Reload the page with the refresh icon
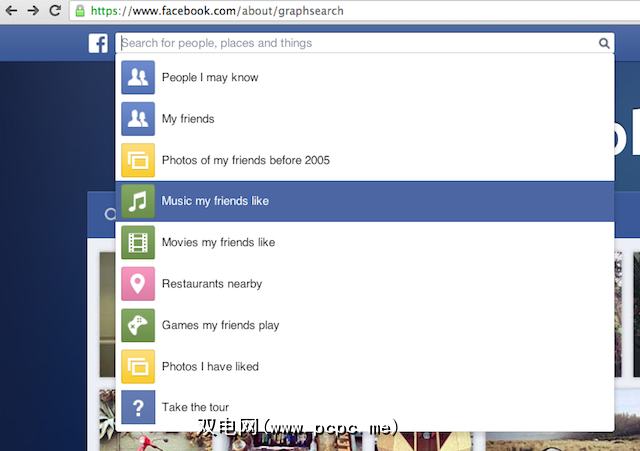This screenshot has width=640, height=451. pyautogui.click(x=55, y=10)
